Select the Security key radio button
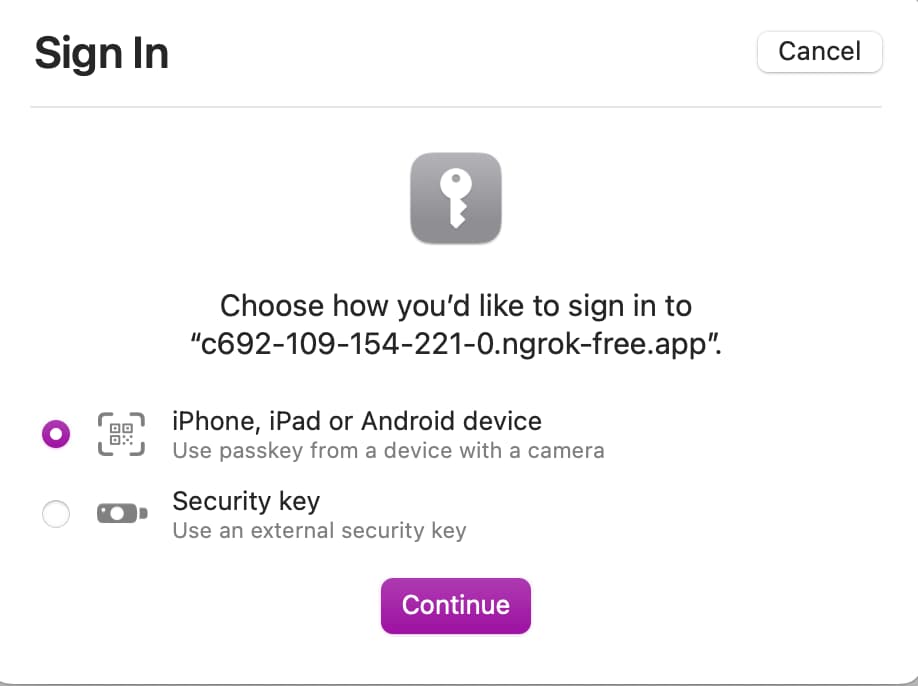This screenshot has width=918, height=686. pyautogui.click(x=56, y=514)
